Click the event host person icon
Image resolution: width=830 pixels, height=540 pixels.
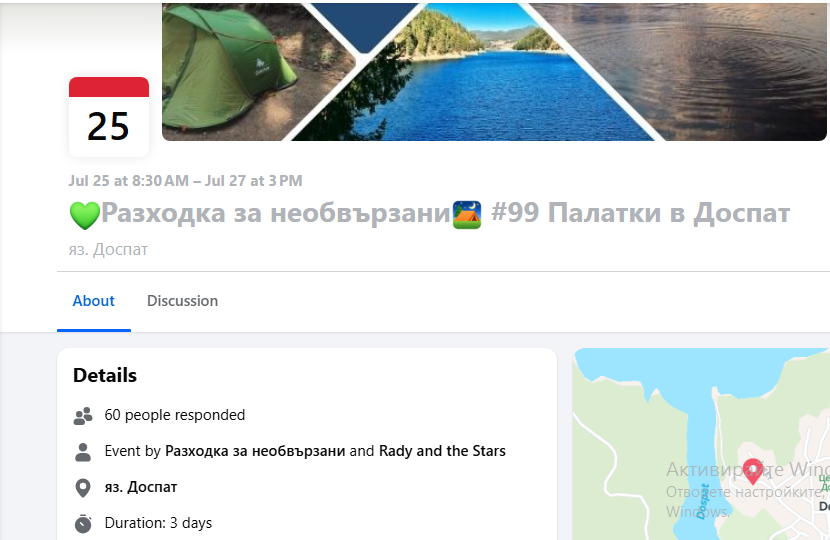pos(83,452)
